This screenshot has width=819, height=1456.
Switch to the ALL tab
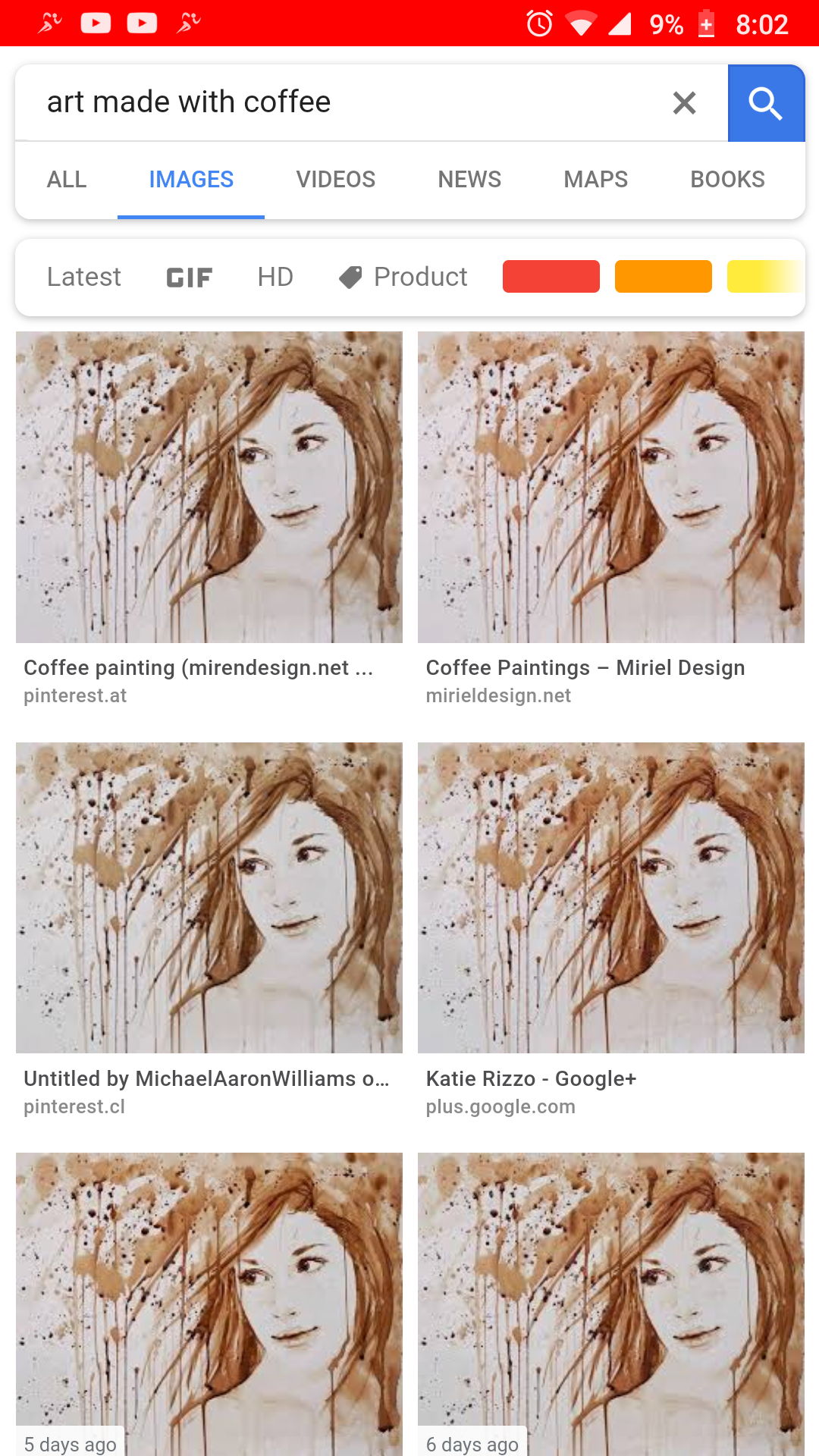[67, 180]
